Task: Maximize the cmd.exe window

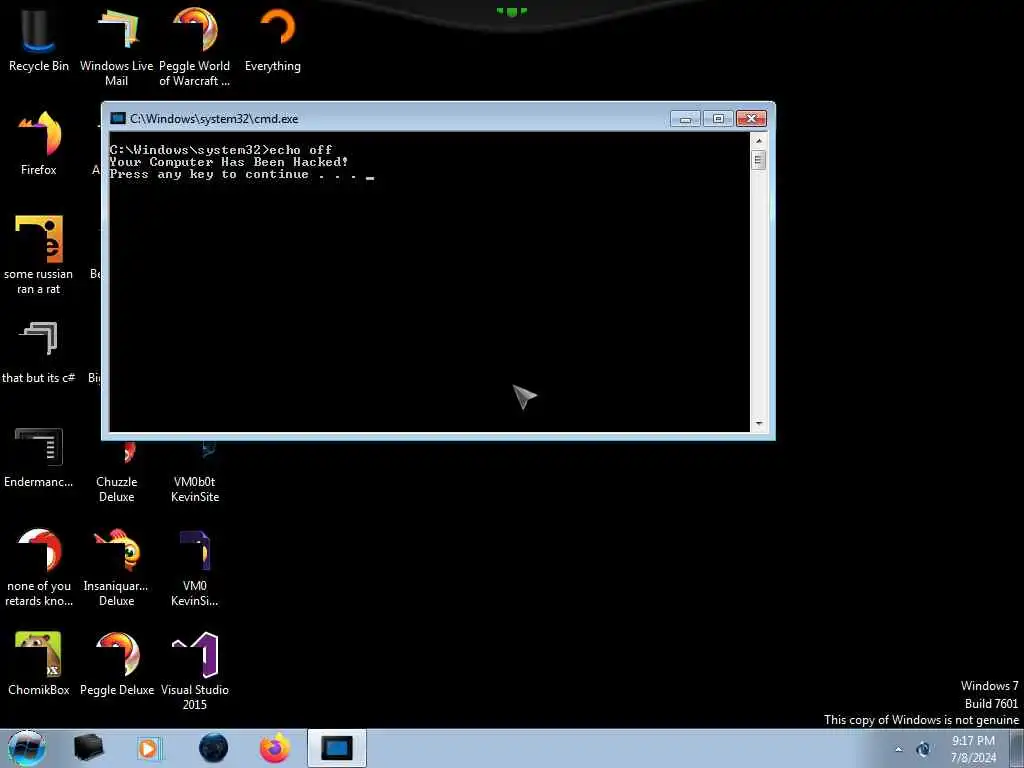Action: click(718, 119)
